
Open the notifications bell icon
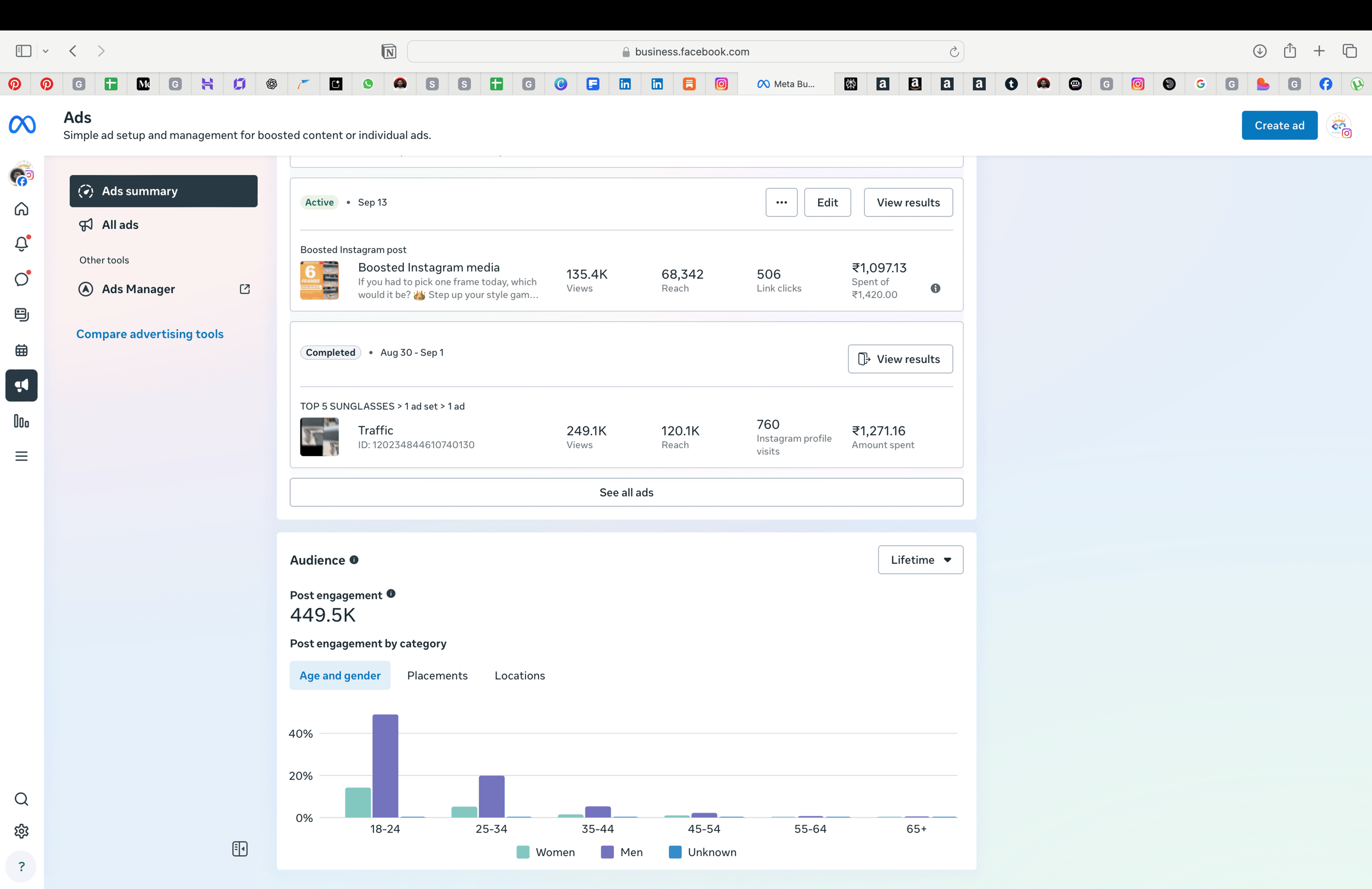[x=22, y=244]
